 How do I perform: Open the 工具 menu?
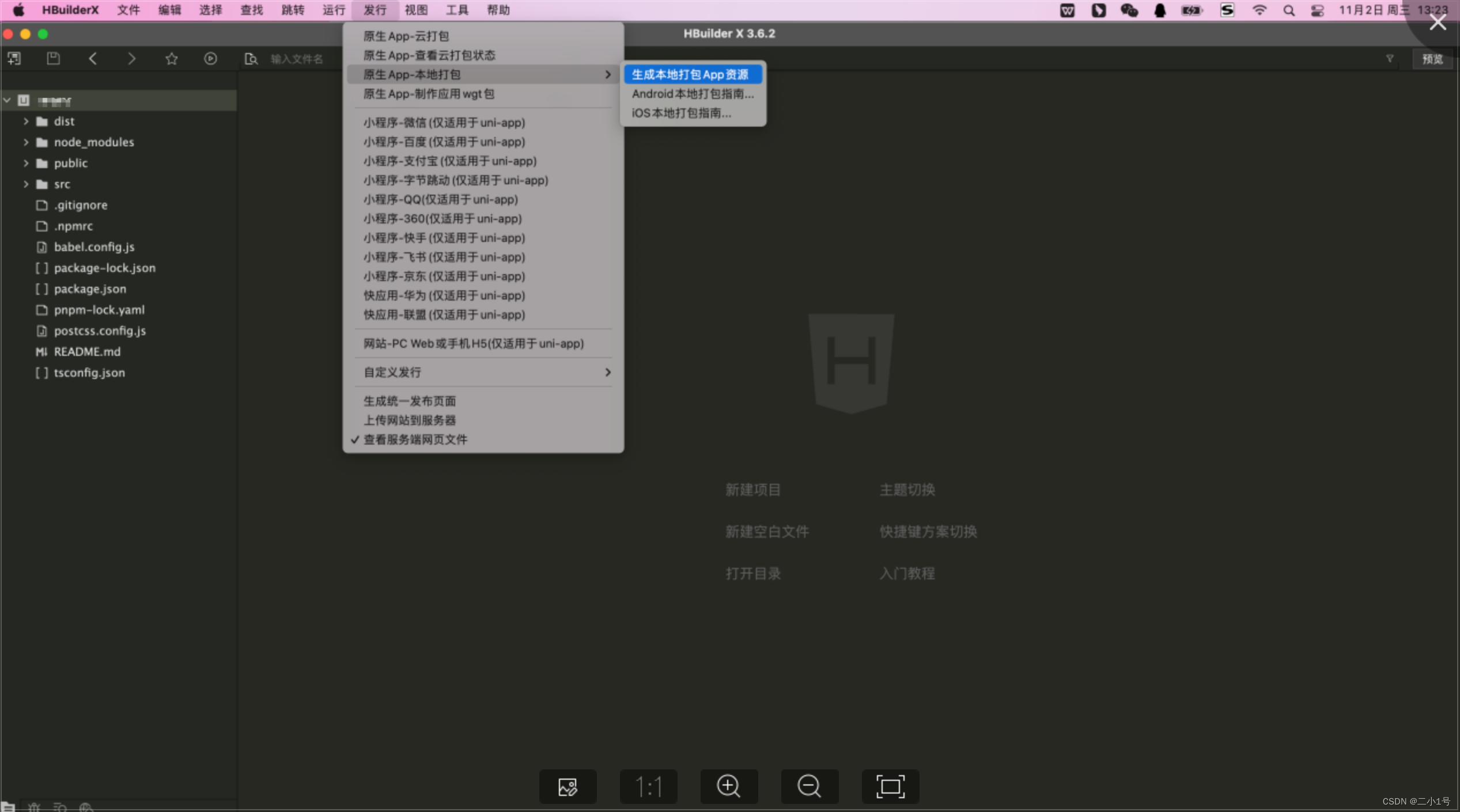click(457, 10)
